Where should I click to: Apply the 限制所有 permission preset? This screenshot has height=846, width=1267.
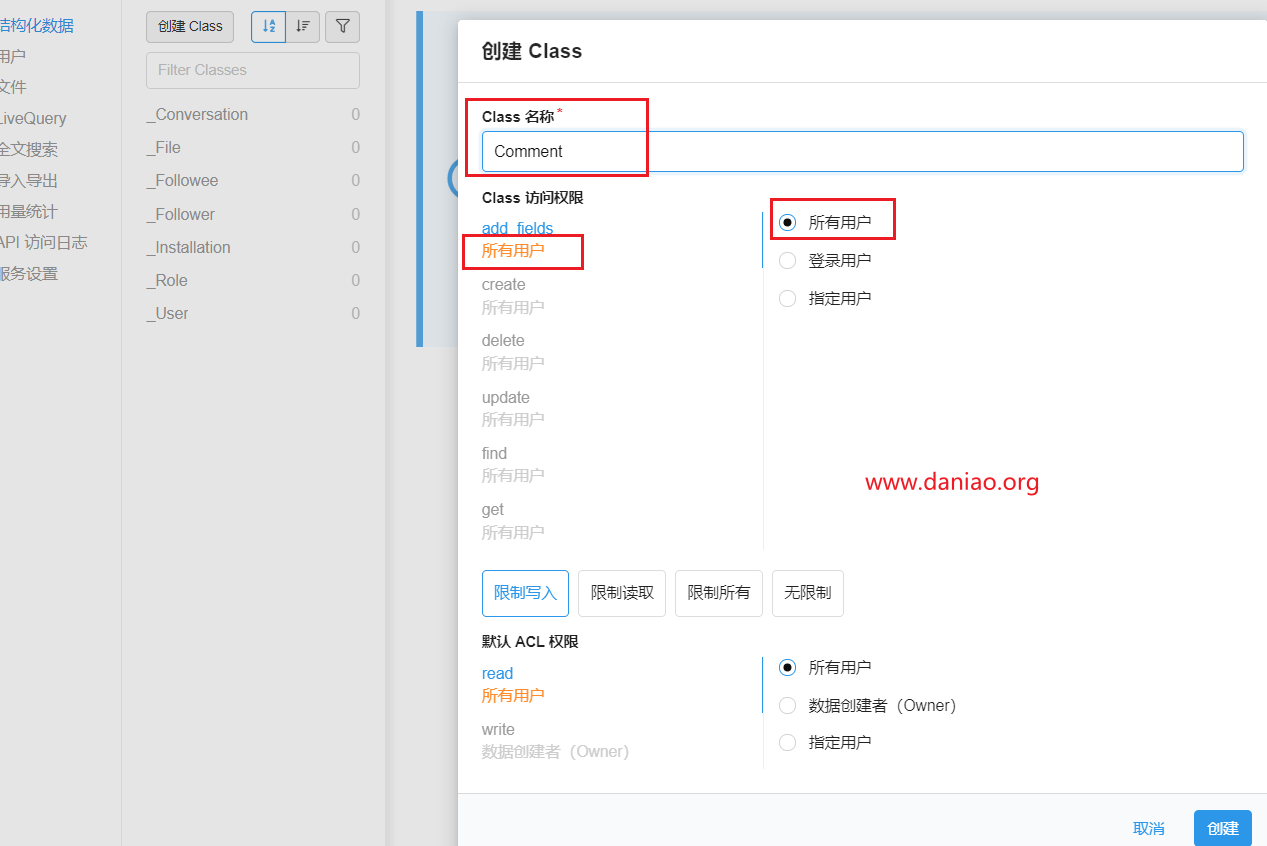click(718, 593)
